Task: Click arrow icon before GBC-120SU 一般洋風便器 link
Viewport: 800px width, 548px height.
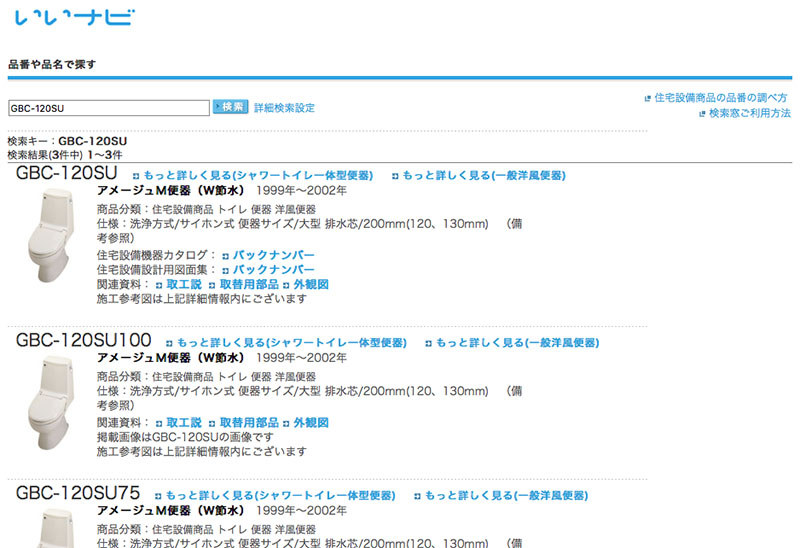Action: (394, 177)
